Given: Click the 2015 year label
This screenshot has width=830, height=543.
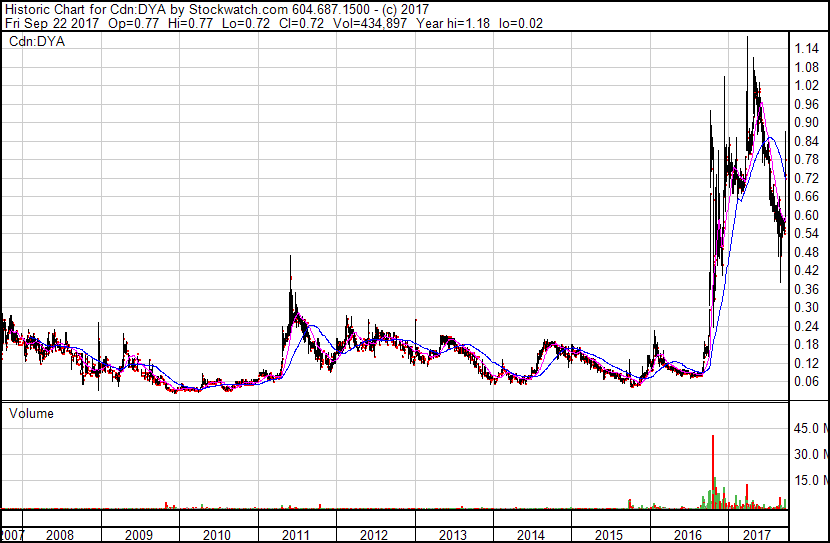Looking at the screenshot, I should (x=609, y=535).
